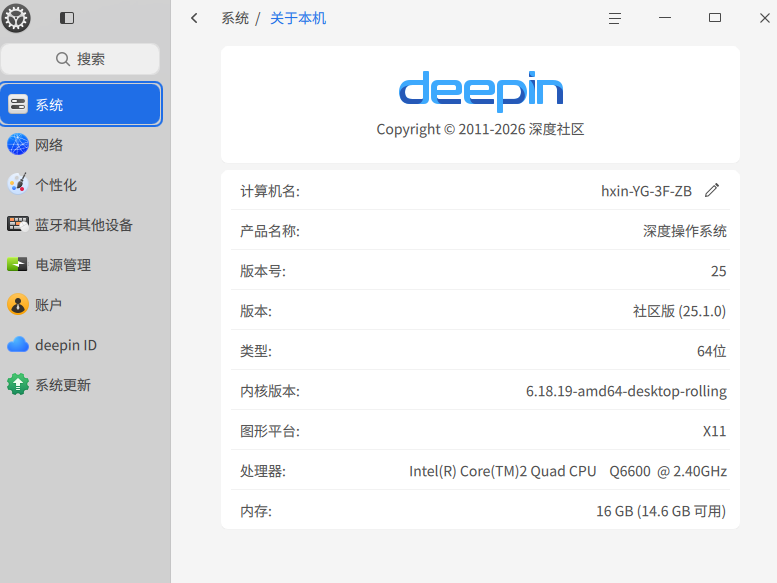Click the 系统 sidebar icon
Image resolution: width=777 pixels, height=583 pixels.
pos(18,105)
